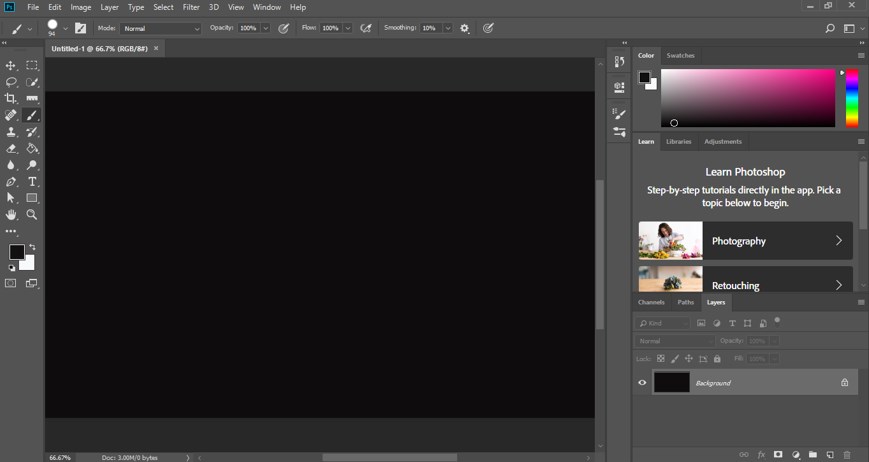Select the Hand tool

[x=11, y=214]
